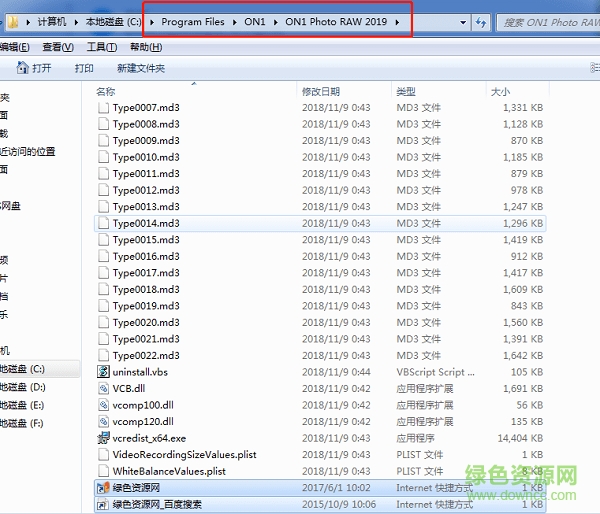This screenshot has height=514, width=600.
Task: Select file name Type0019.md3
Action: 146,306
